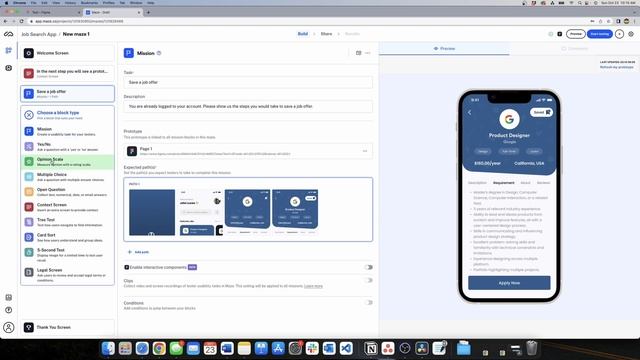The image size is (640, 360).
Task: Open the Learn more link under Clips
Action: coord(313,286)
